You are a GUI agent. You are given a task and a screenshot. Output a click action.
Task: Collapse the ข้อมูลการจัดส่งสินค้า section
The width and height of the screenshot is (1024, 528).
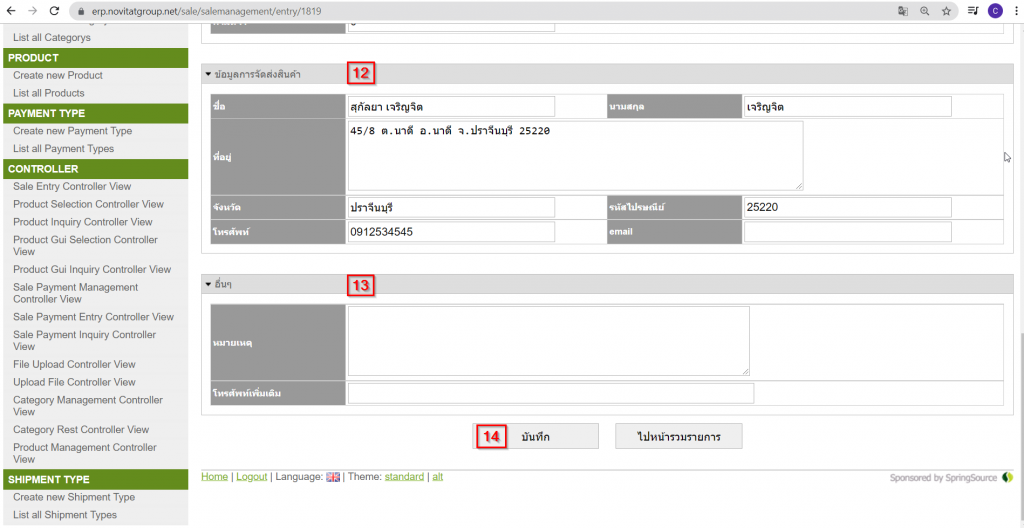coord(207,75)
